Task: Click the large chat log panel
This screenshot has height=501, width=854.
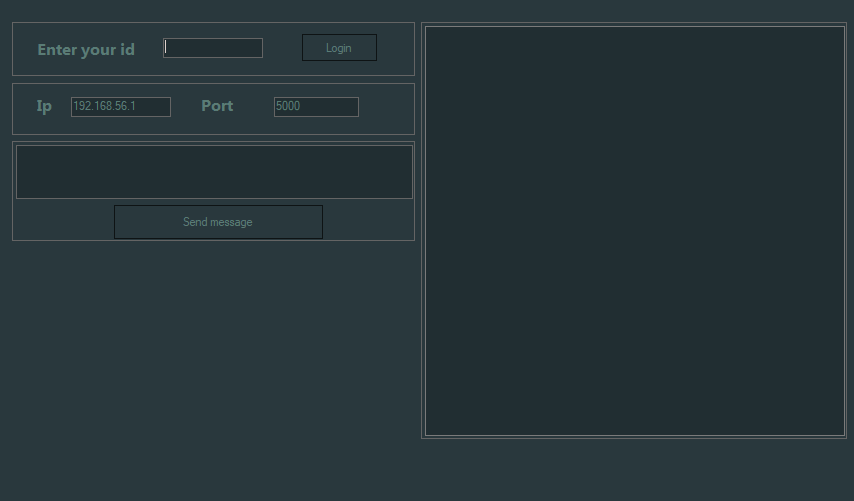Action: coord(635,231)
